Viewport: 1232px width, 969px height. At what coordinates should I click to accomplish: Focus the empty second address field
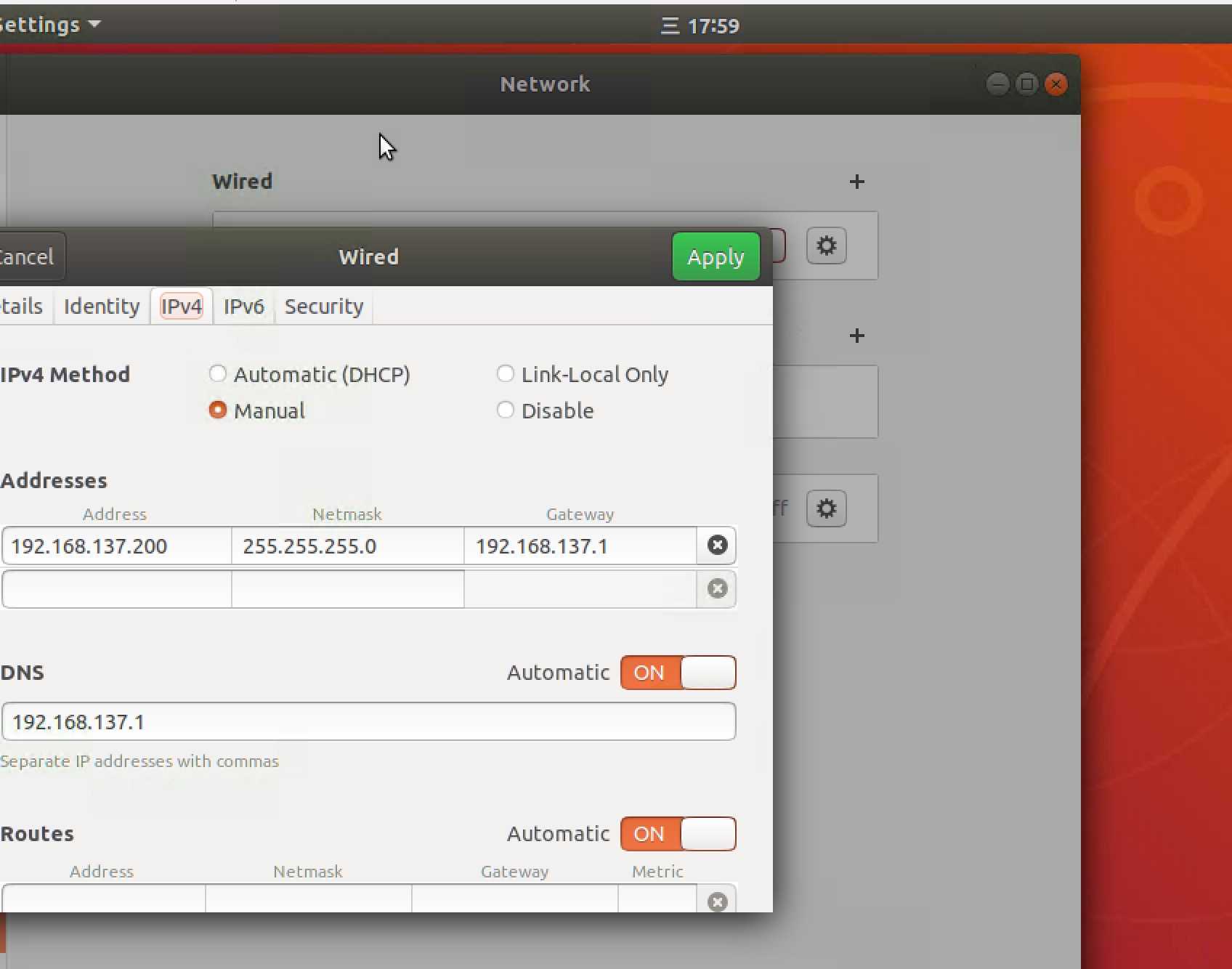point(116,589)
